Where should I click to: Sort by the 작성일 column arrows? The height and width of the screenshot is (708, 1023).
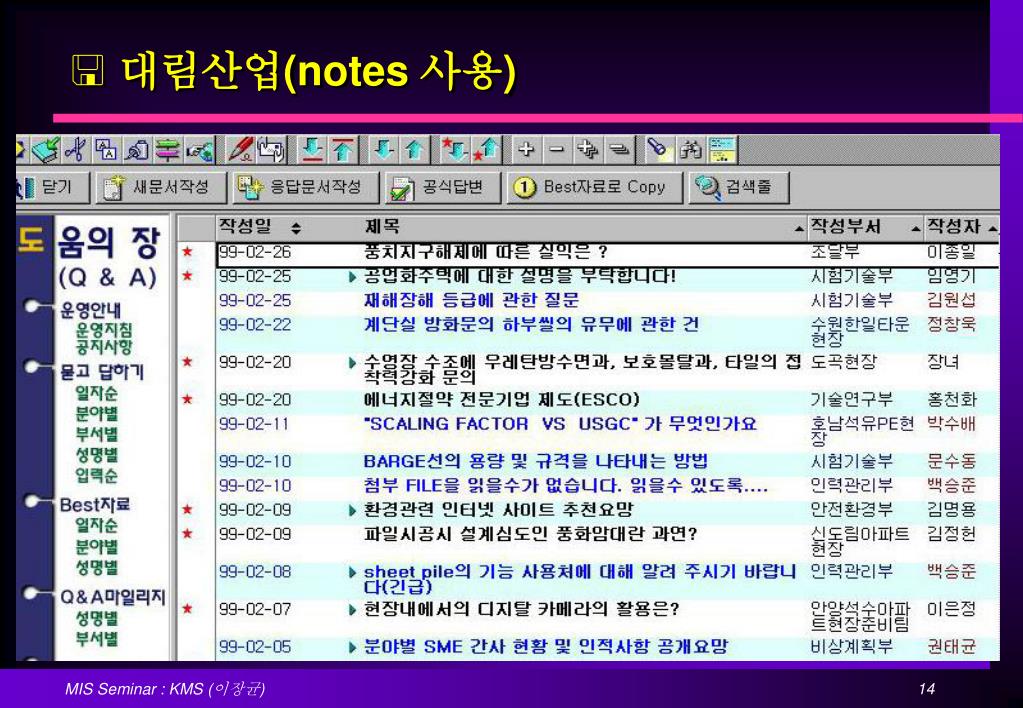pyautogui.click(x=296, y=228)
